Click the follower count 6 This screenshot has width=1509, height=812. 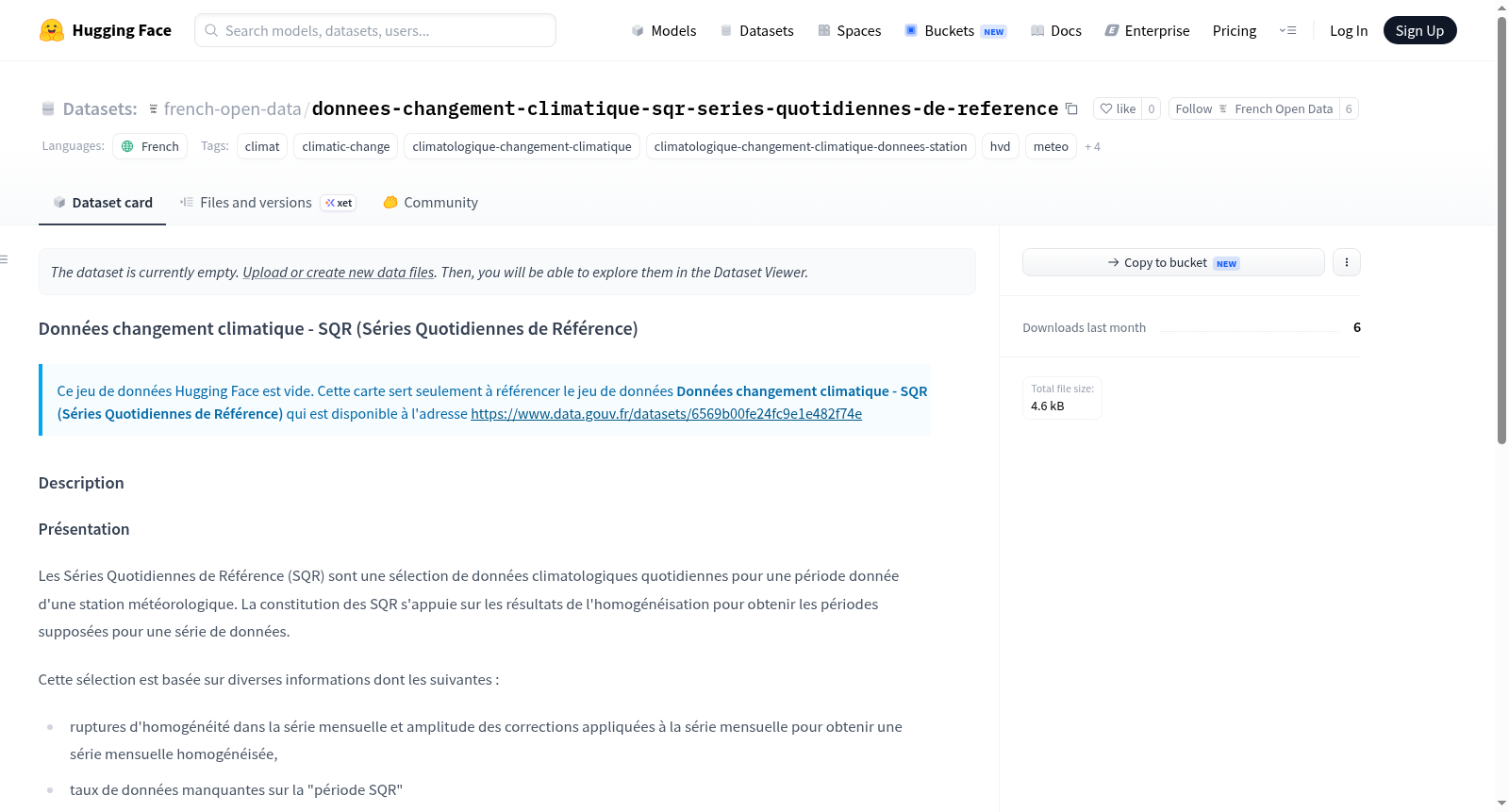1349,108
